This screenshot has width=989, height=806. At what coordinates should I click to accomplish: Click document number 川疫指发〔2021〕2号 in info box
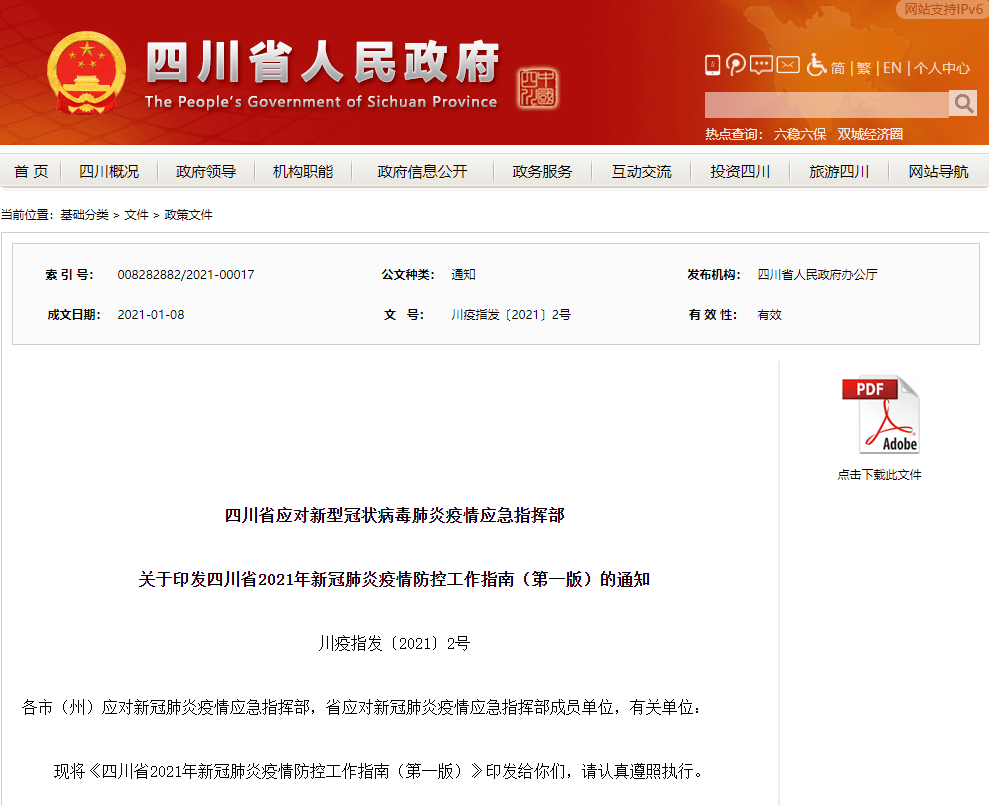coord(511,315)
